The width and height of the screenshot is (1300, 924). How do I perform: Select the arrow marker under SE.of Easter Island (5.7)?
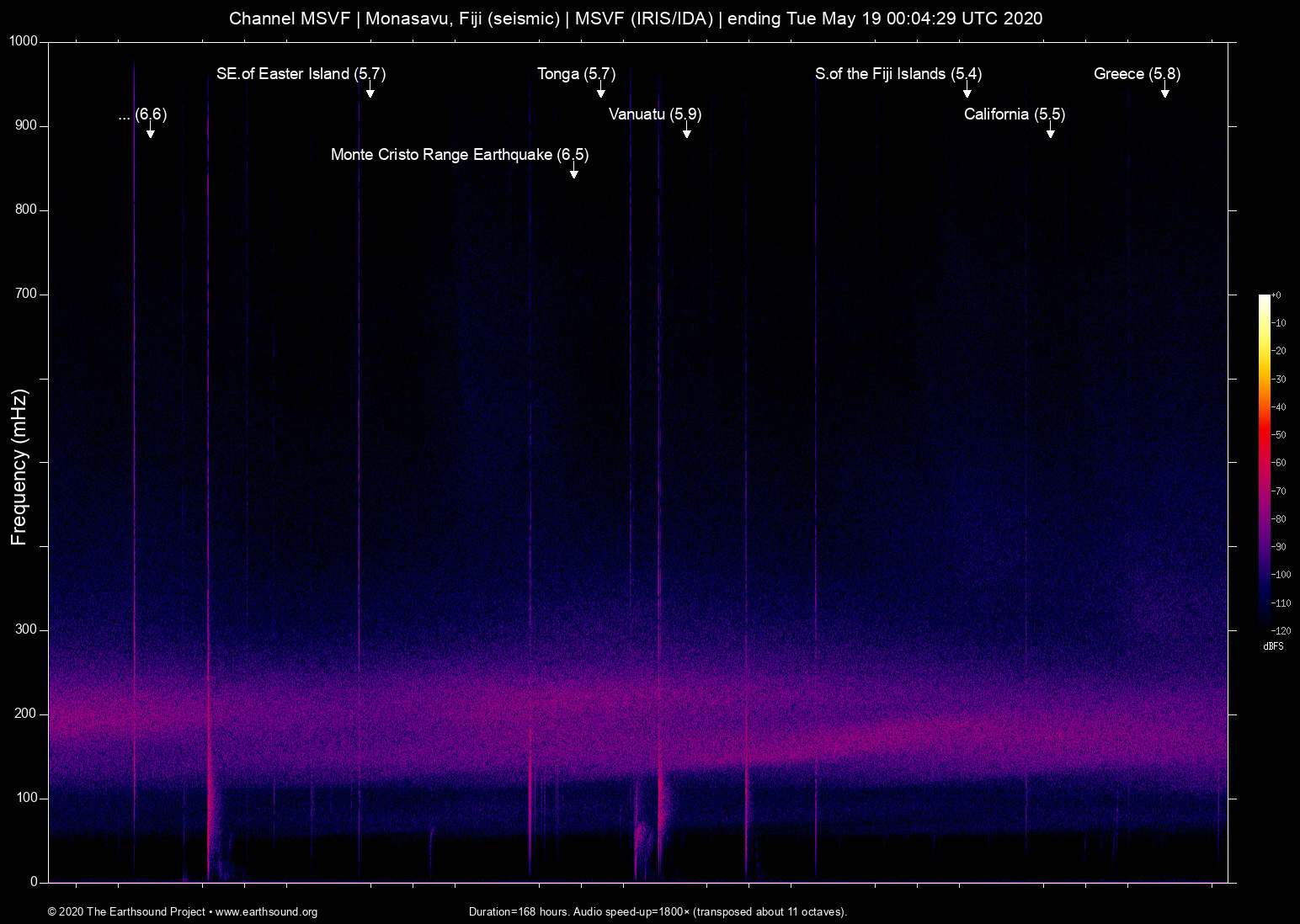click(370, 89)
